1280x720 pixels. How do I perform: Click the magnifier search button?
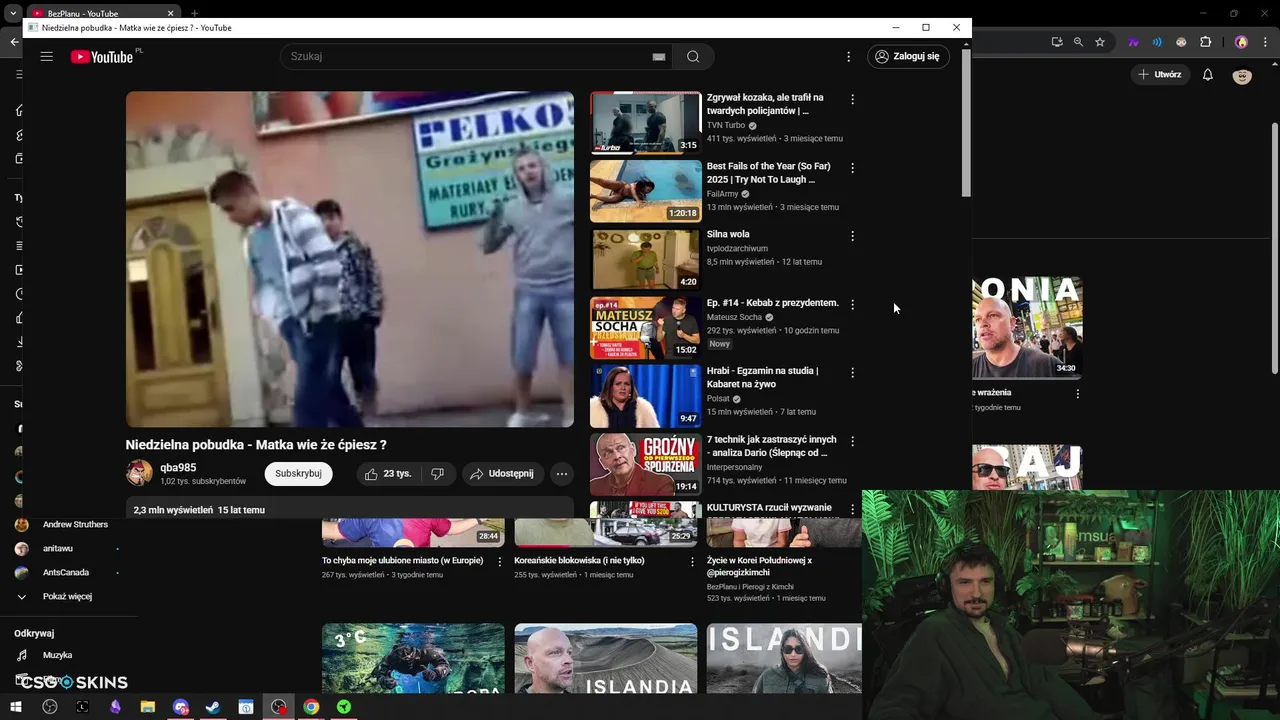click(x=693, y=57)
